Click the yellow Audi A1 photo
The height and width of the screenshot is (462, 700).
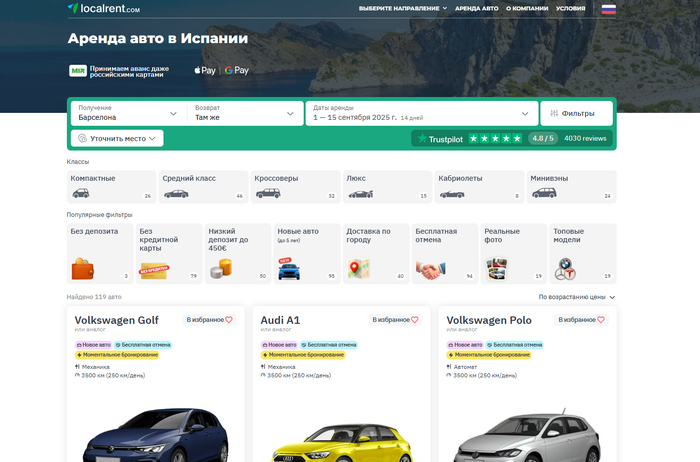[342, 443]
